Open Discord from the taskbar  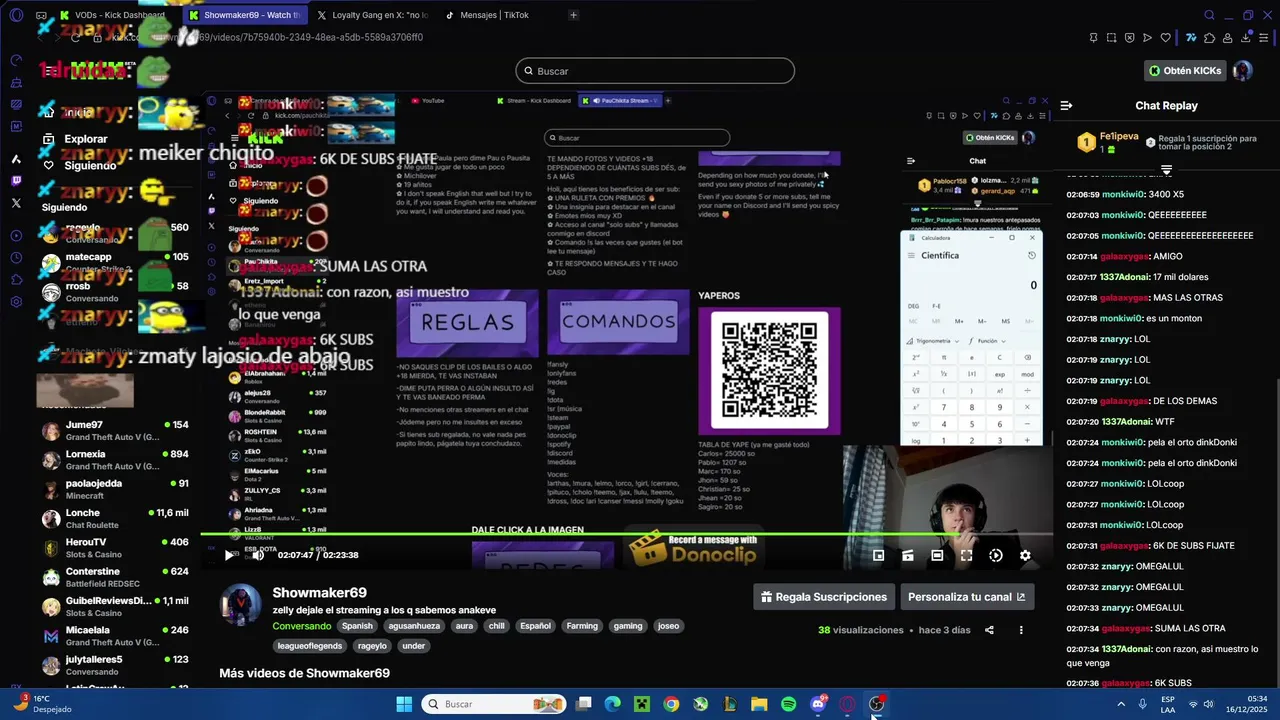point(818,704)
